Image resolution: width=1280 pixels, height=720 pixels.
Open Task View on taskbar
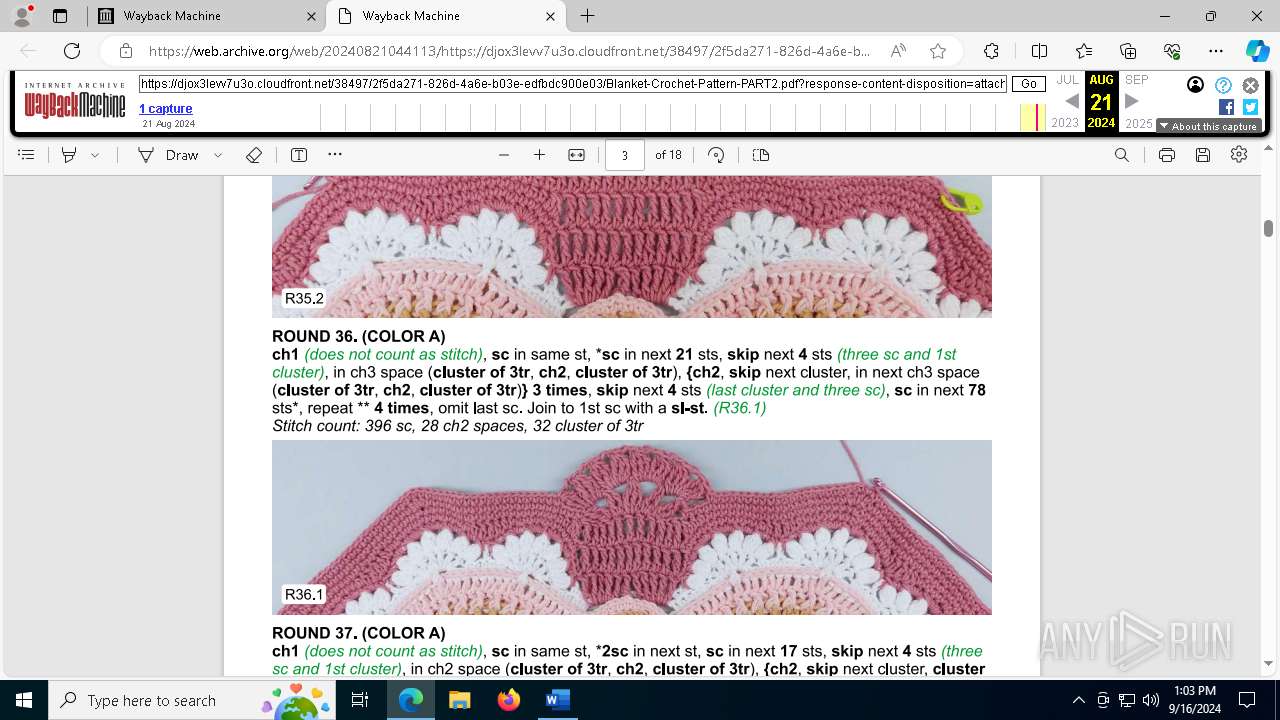coord(361,700)
